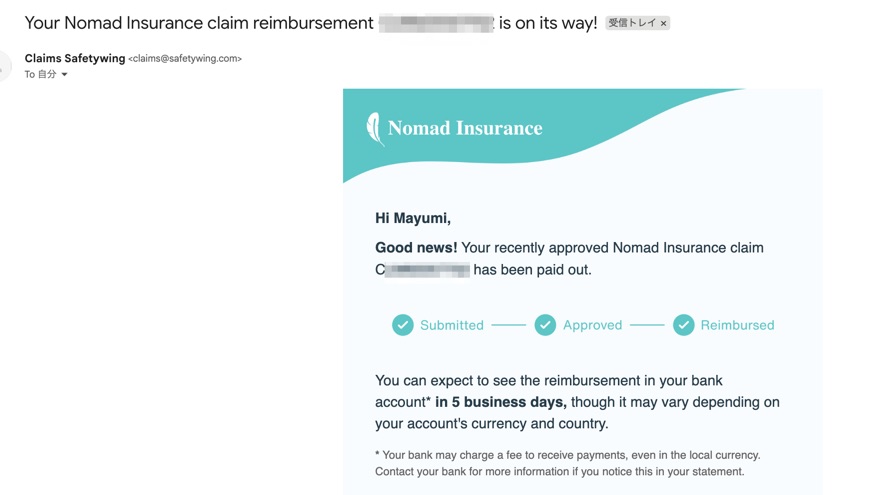Click the Approved step label

pos(592,325)
